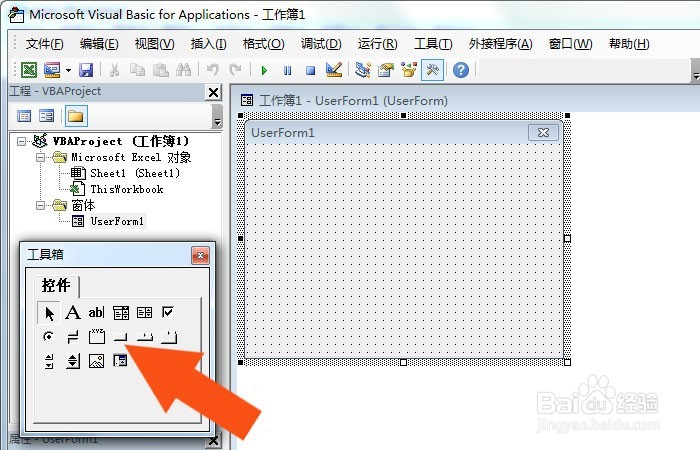Image resolution: width=700 pixels, height=450 pixels.
Task: Select the ScrollBar control tool
Action: tap(49, 361)
